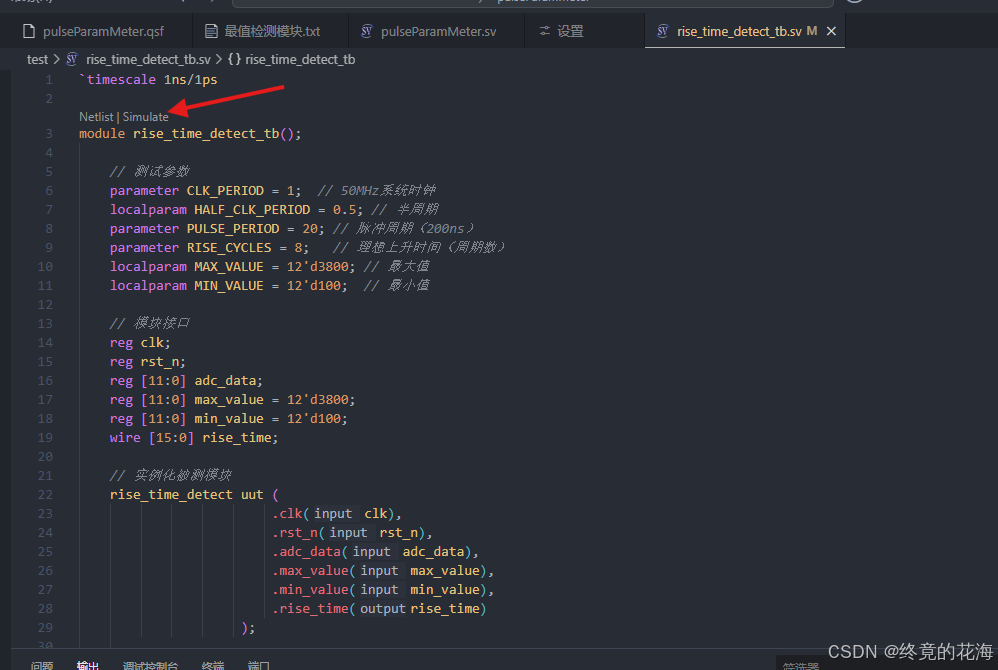Click the Netlist CodeLens link

(x=96, y=116)
